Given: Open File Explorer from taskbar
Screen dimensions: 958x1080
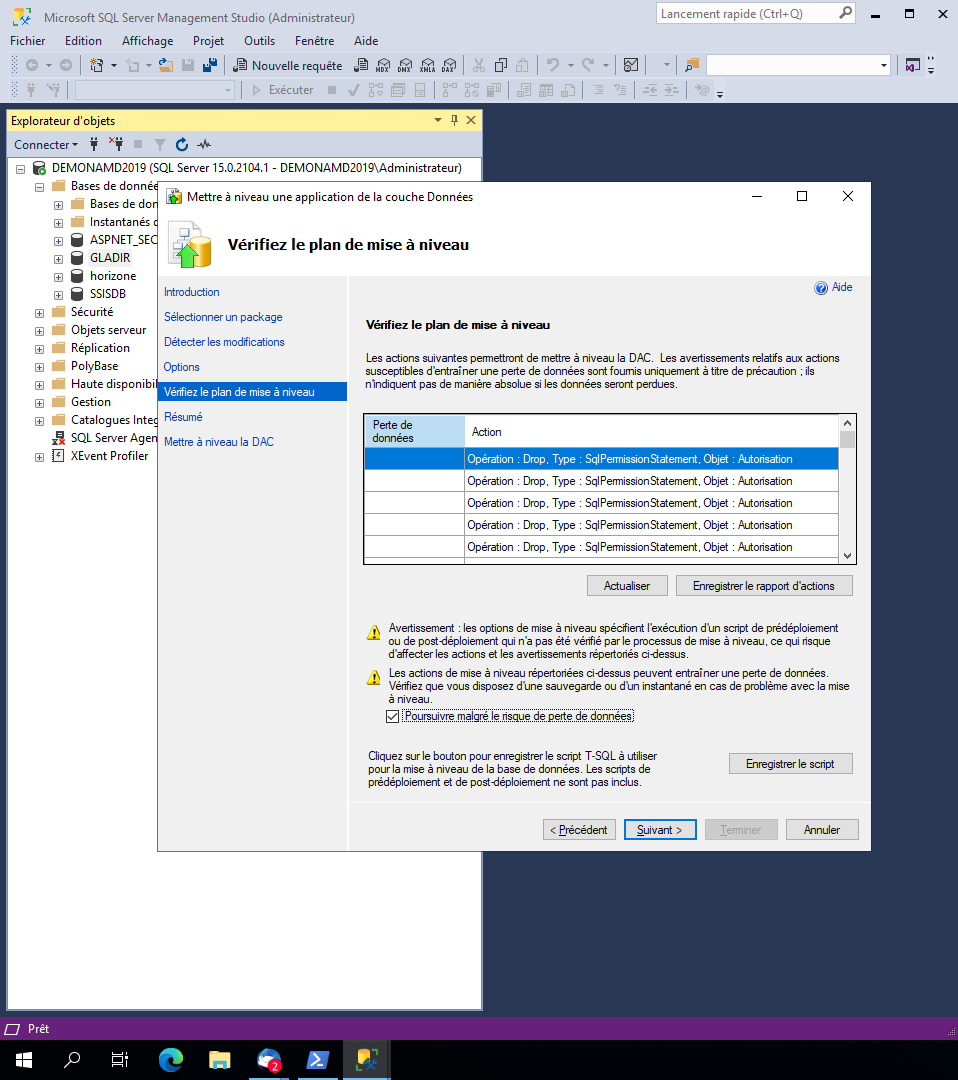Looking at the screenshot, I should coord(219,1059).
